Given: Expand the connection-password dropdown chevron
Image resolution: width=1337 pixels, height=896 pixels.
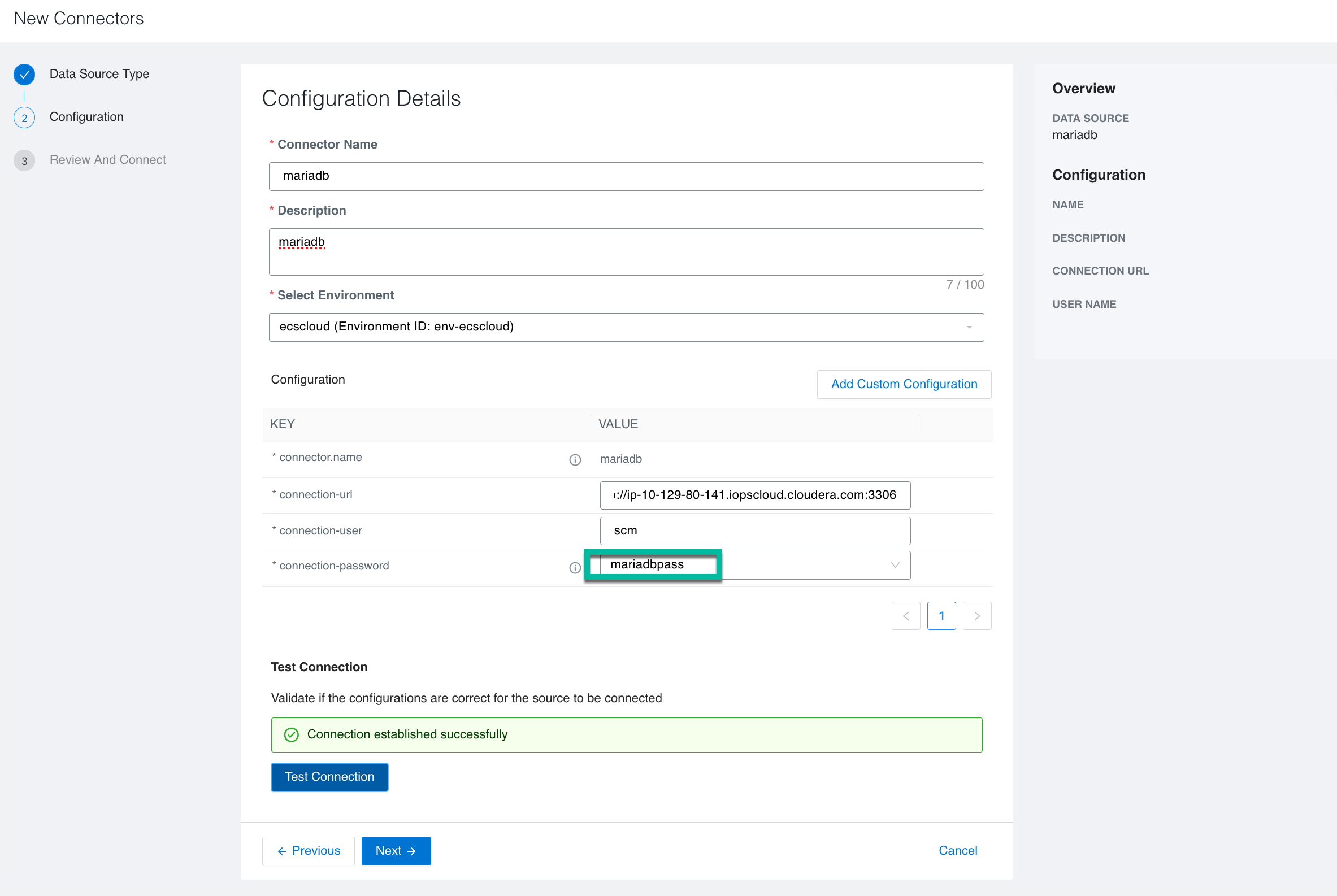Looking at the screenshot, I should (x=895, y=565).
